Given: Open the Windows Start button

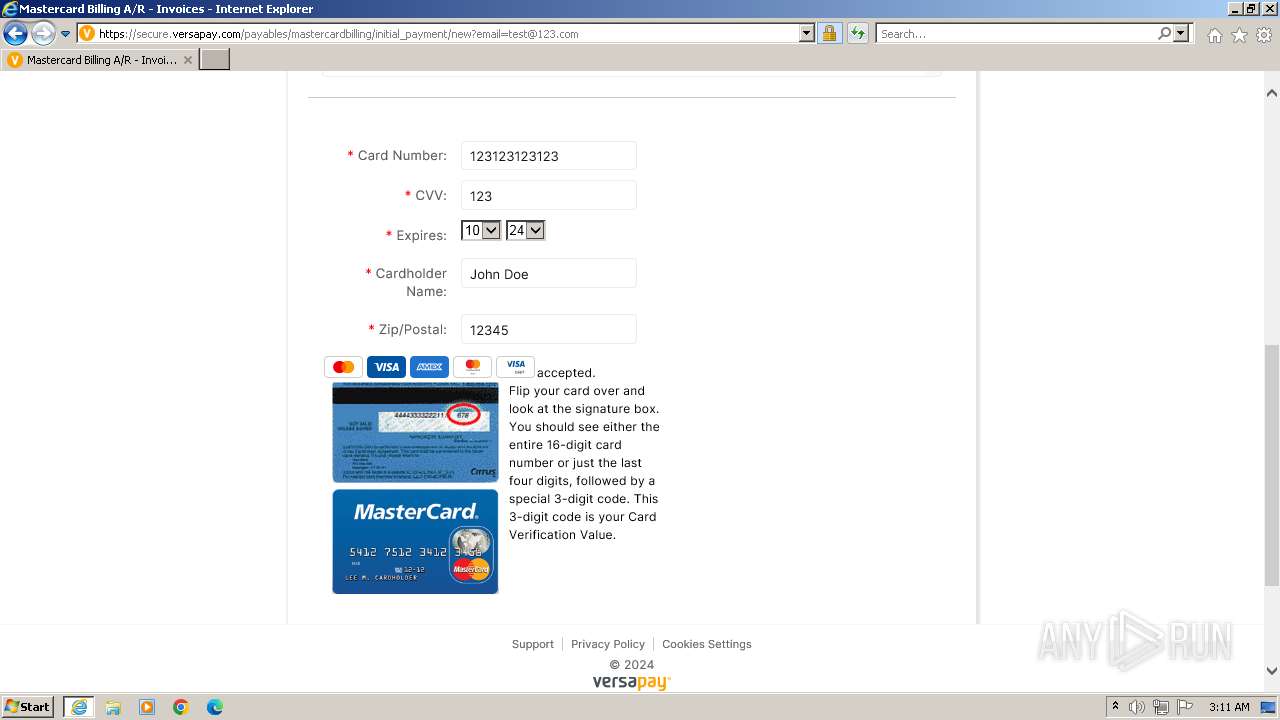Looking at the screenshot, I should point(28,707).
